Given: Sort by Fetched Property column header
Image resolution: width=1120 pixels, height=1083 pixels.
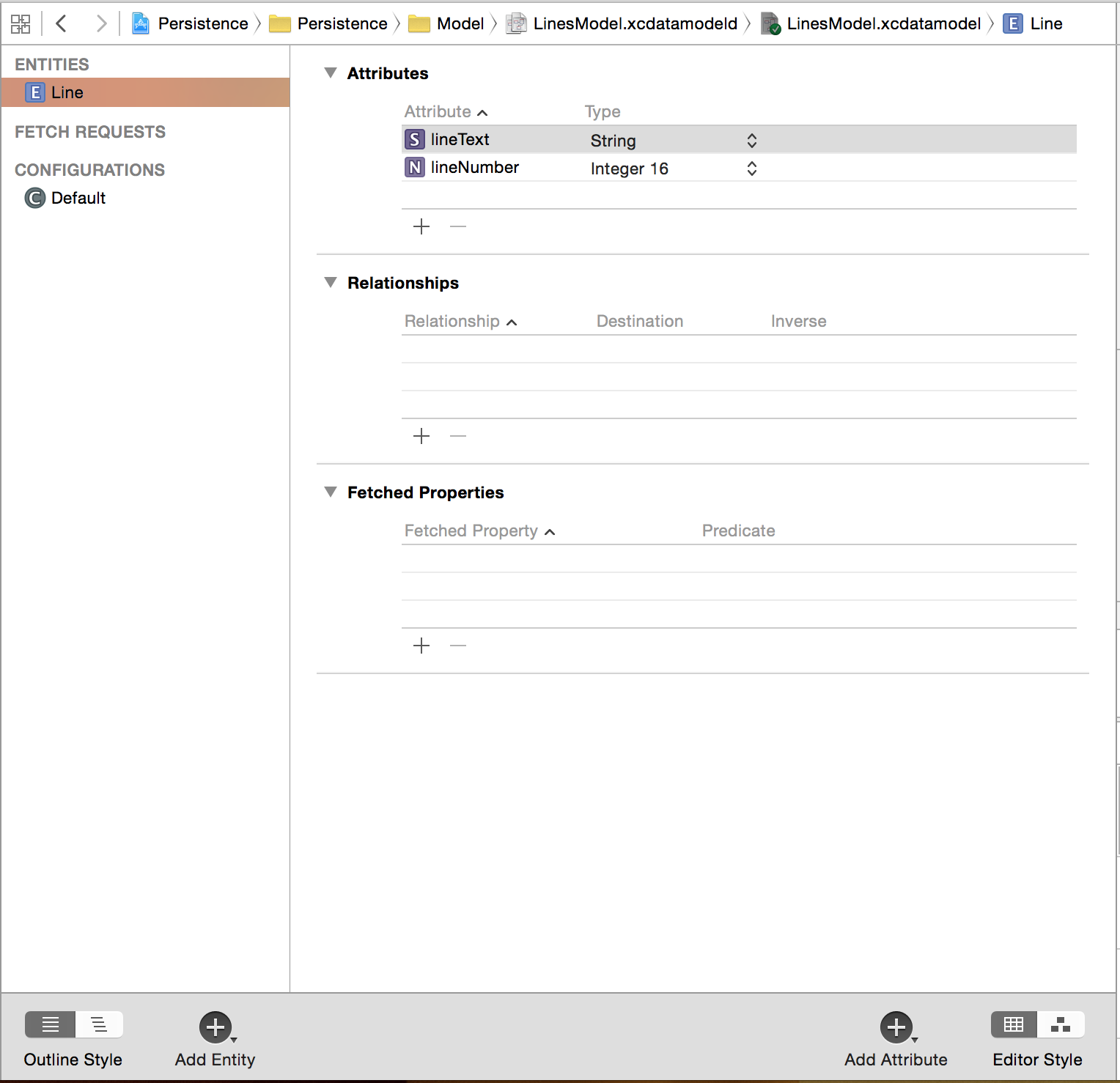Looking at the screenshot, I should click(x=479, y=531).
